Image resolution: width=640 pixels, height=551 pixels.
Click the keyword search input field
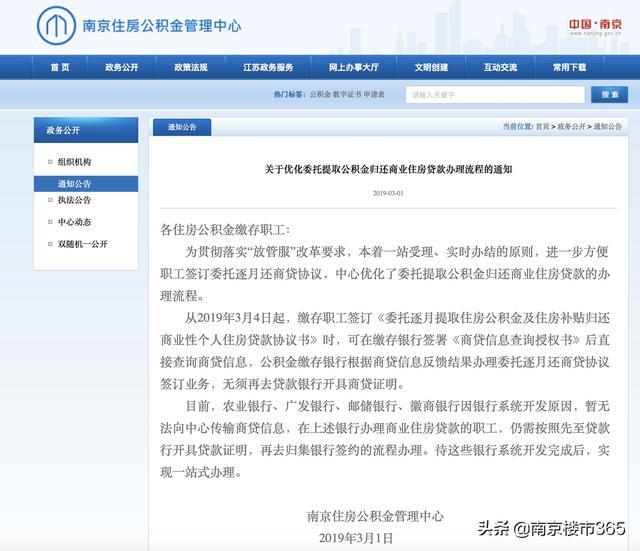tap(494, 94)
